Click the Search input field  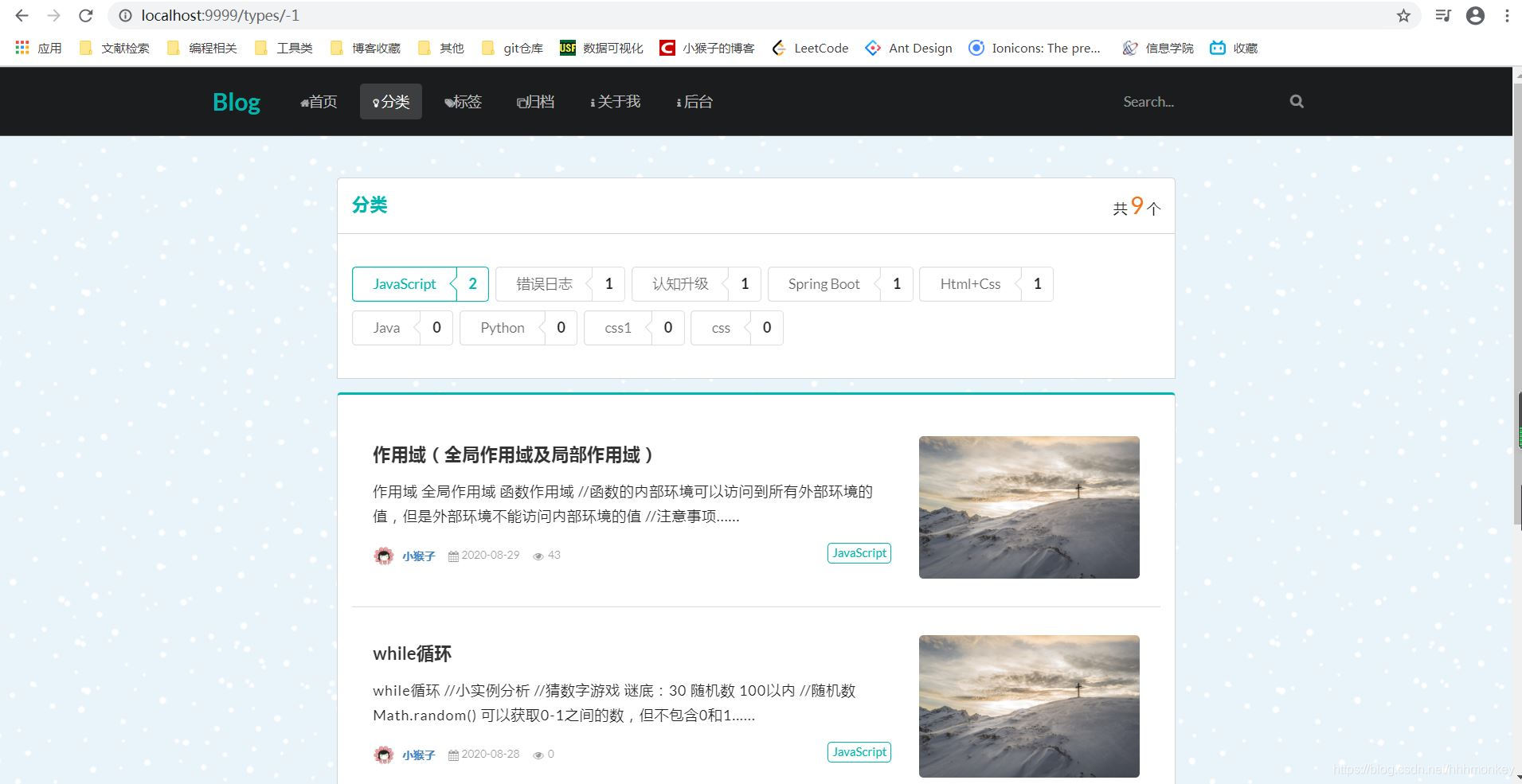point(1187,101)
